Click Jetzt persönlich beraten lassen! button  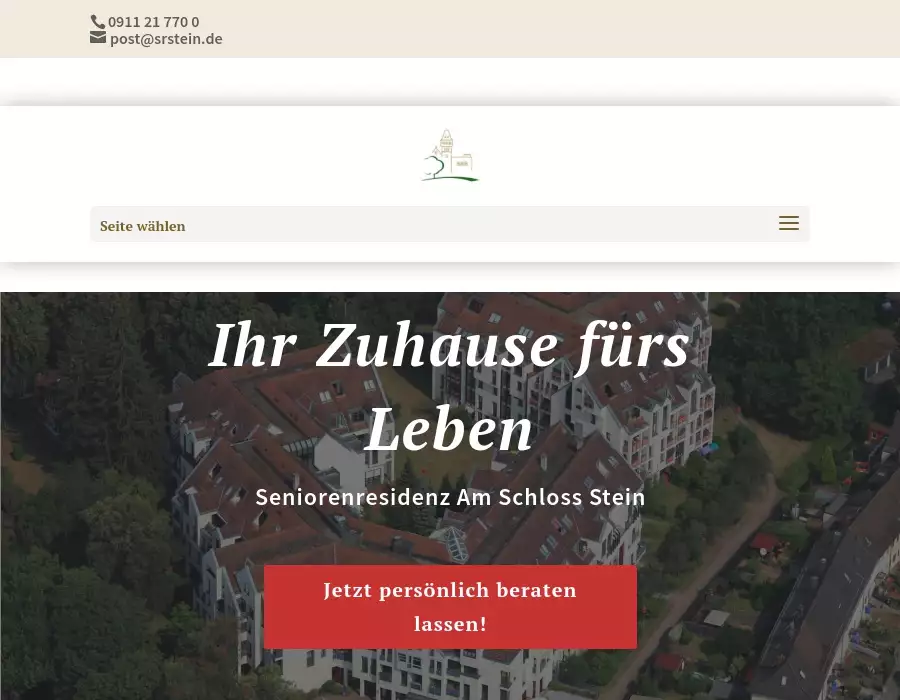pyautogui.click(x=451, y=607)
